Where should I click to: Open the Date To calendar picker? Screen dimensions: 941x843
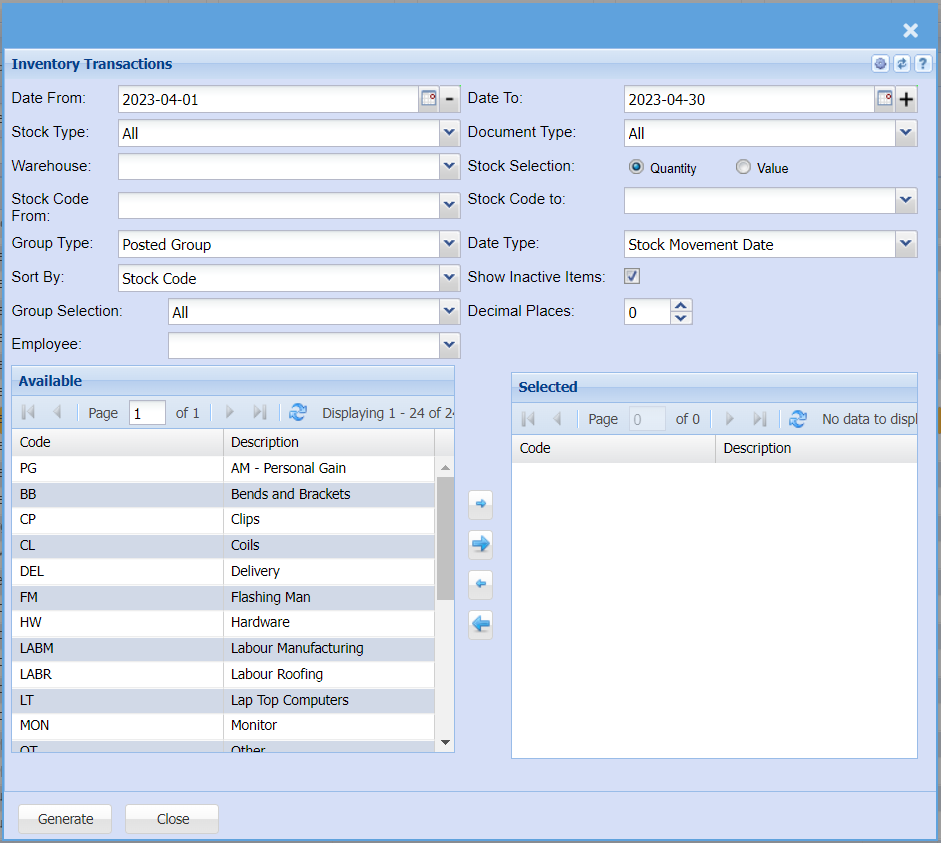pos(885,98)
